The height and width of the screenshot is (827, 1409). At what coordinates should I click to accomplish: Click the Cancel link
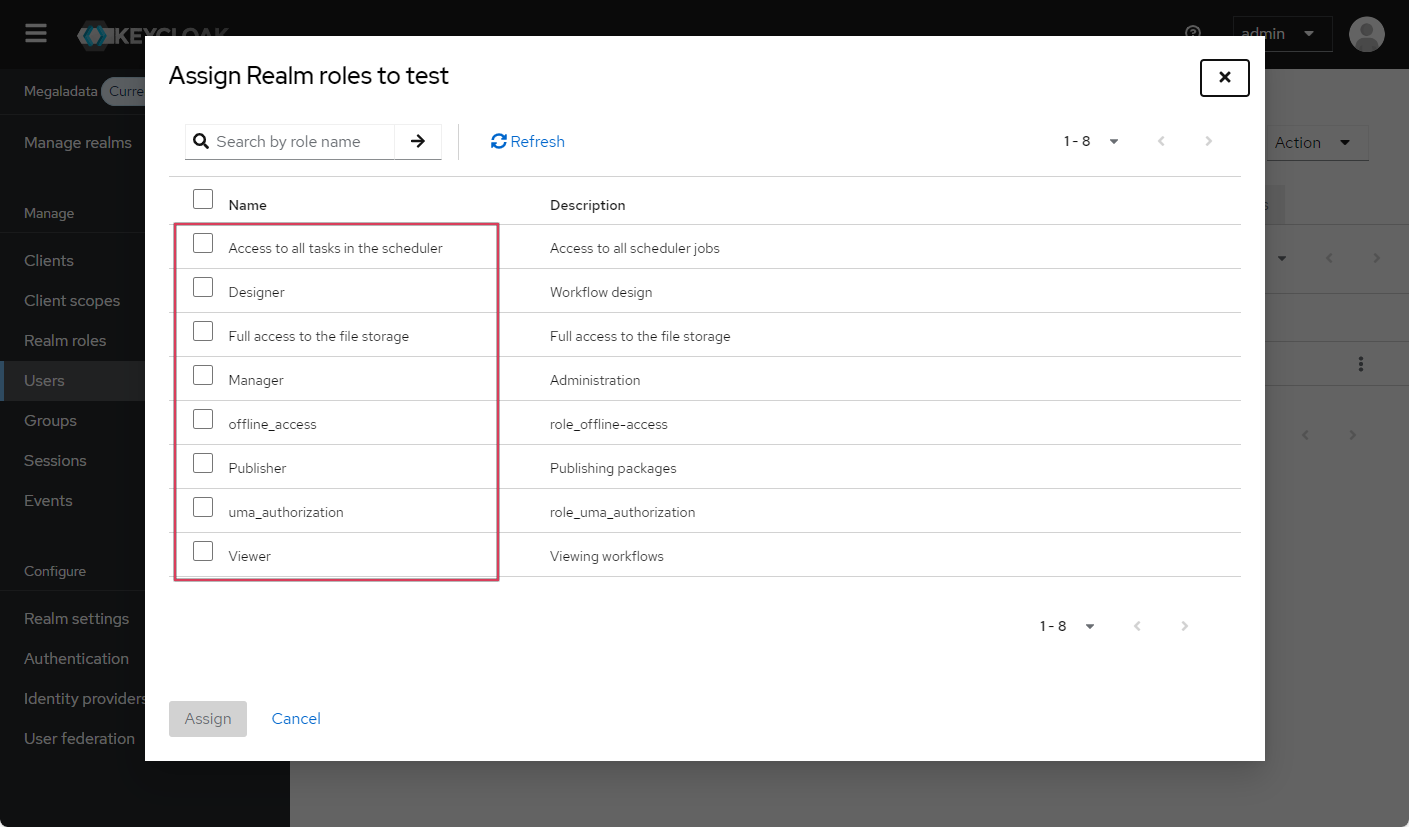(296, 718)
